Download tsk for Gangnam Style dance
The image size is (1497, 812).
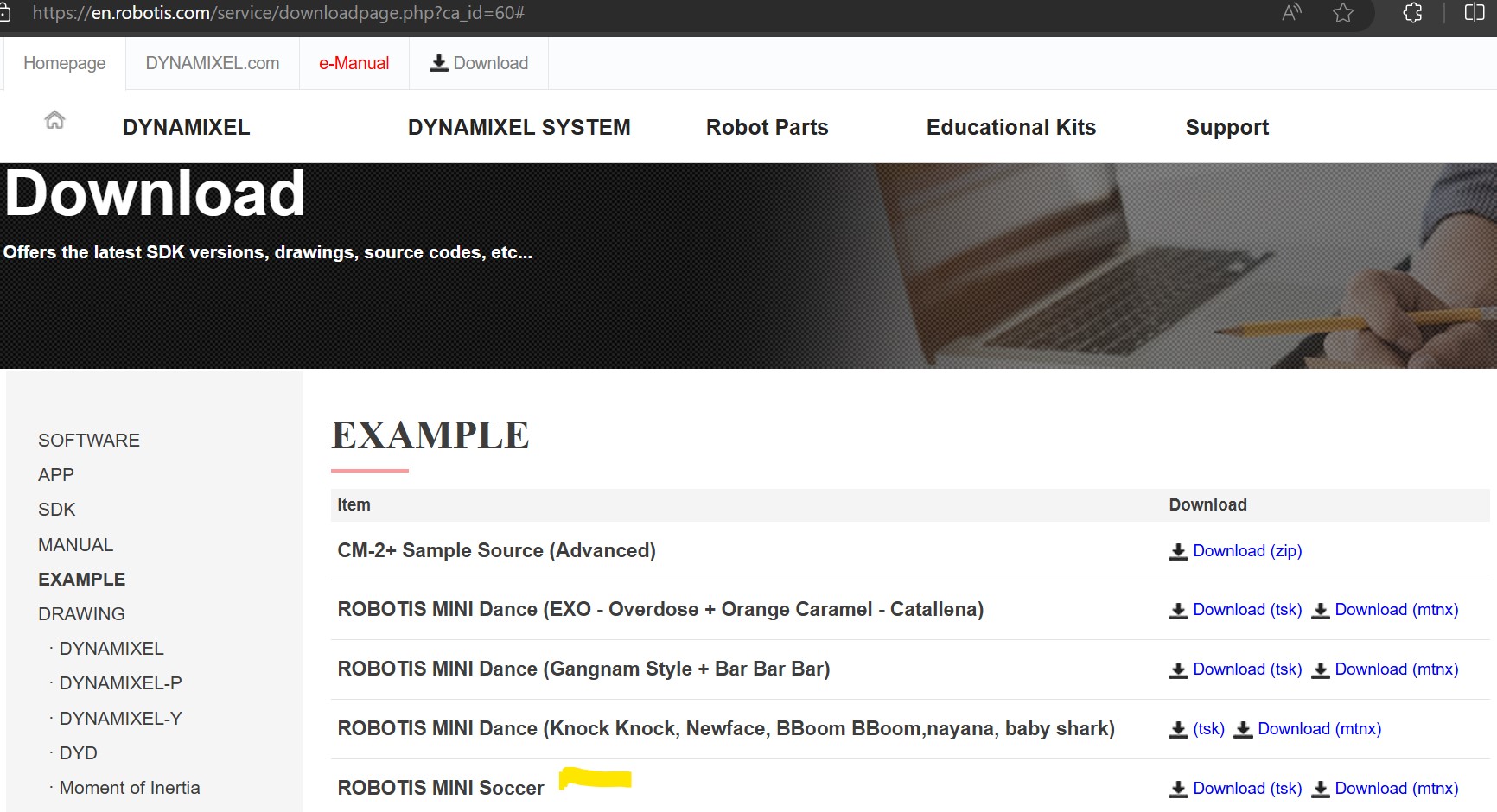(x=1247, y=669)
